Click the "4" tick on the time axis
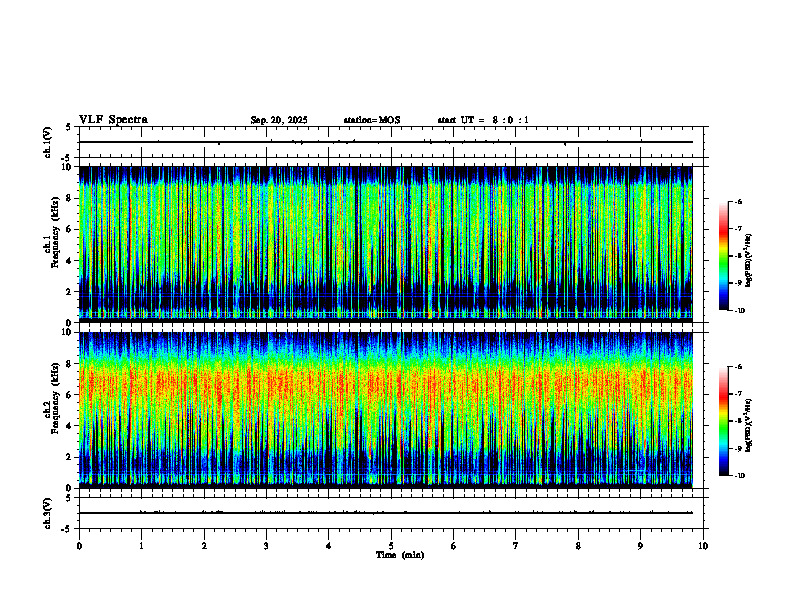This screenshot has height=612, width=792. [x=329, y=546]
